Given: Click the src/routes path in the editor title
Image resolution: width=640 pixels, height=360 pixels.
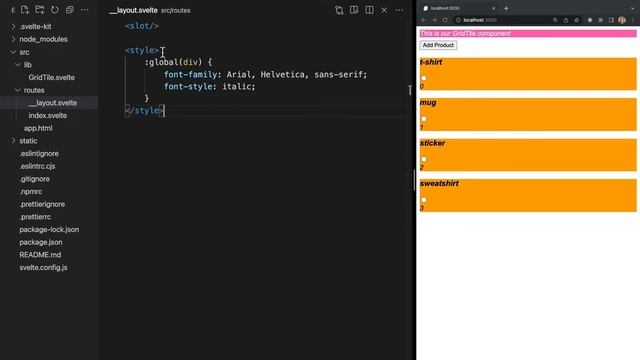Looking at the screenshot, I should pyautogui.click(x=176, y=11).
